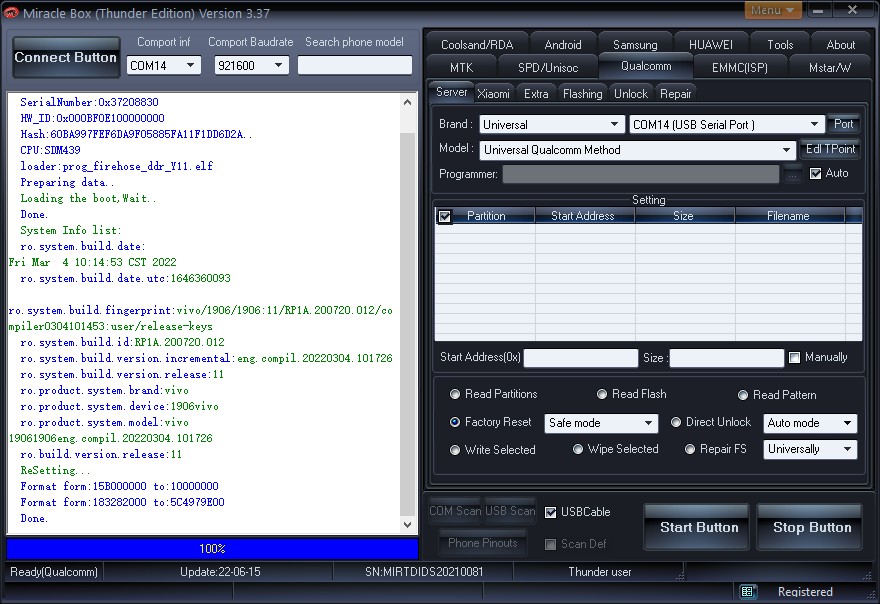Click the Edl TPoint button

830,149
